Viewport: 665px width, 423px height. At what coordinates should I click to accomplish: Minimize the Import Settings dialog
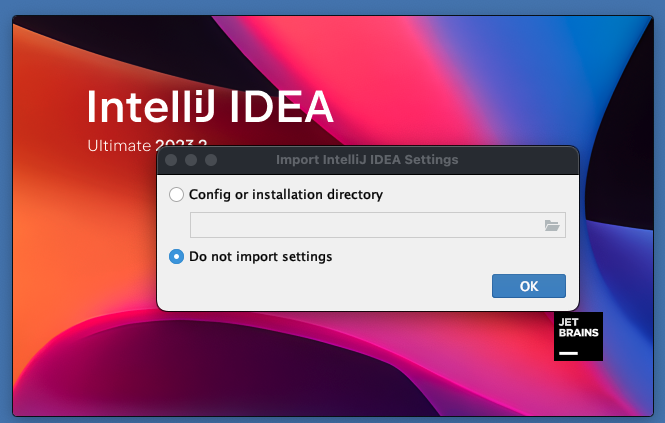191,160
